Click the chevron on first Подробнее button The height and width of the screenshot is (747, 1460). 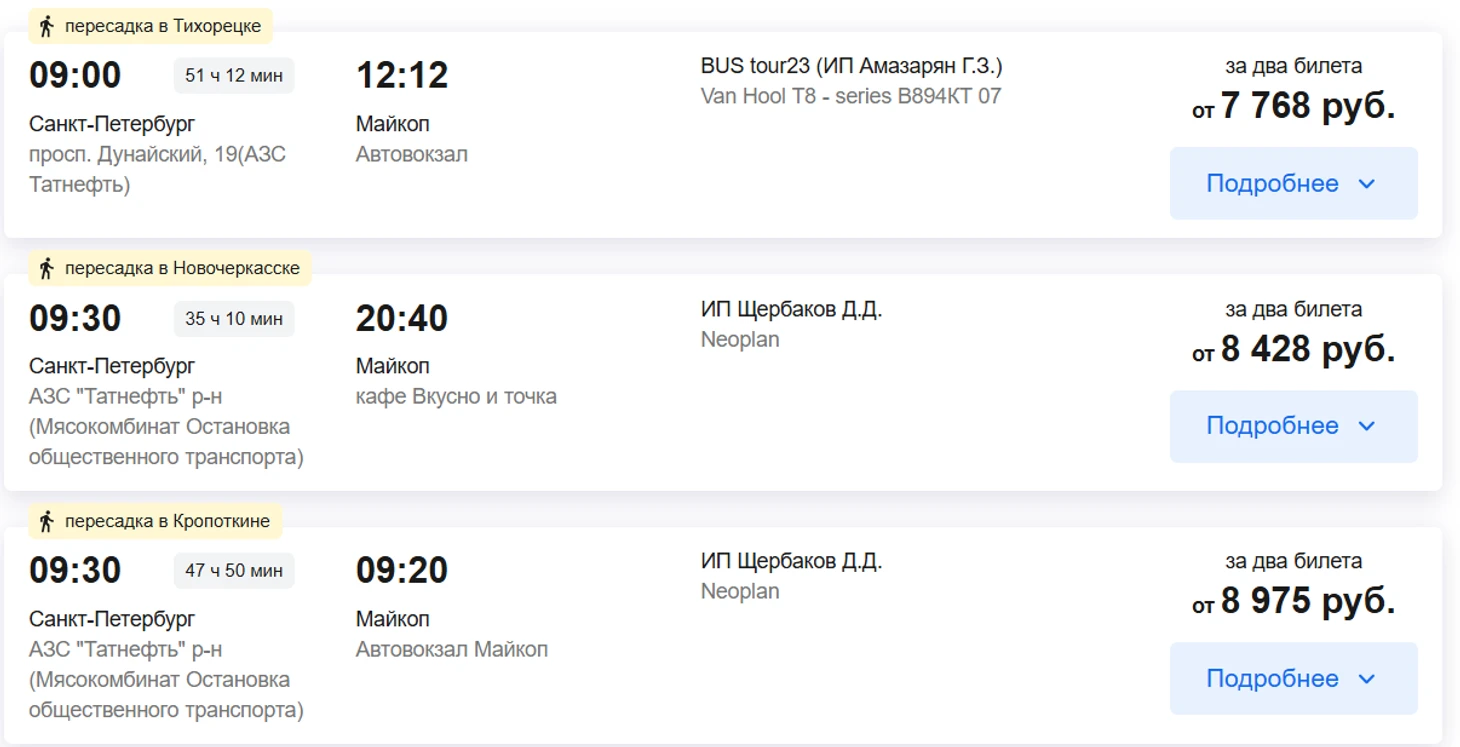[x=1367, y=184]
